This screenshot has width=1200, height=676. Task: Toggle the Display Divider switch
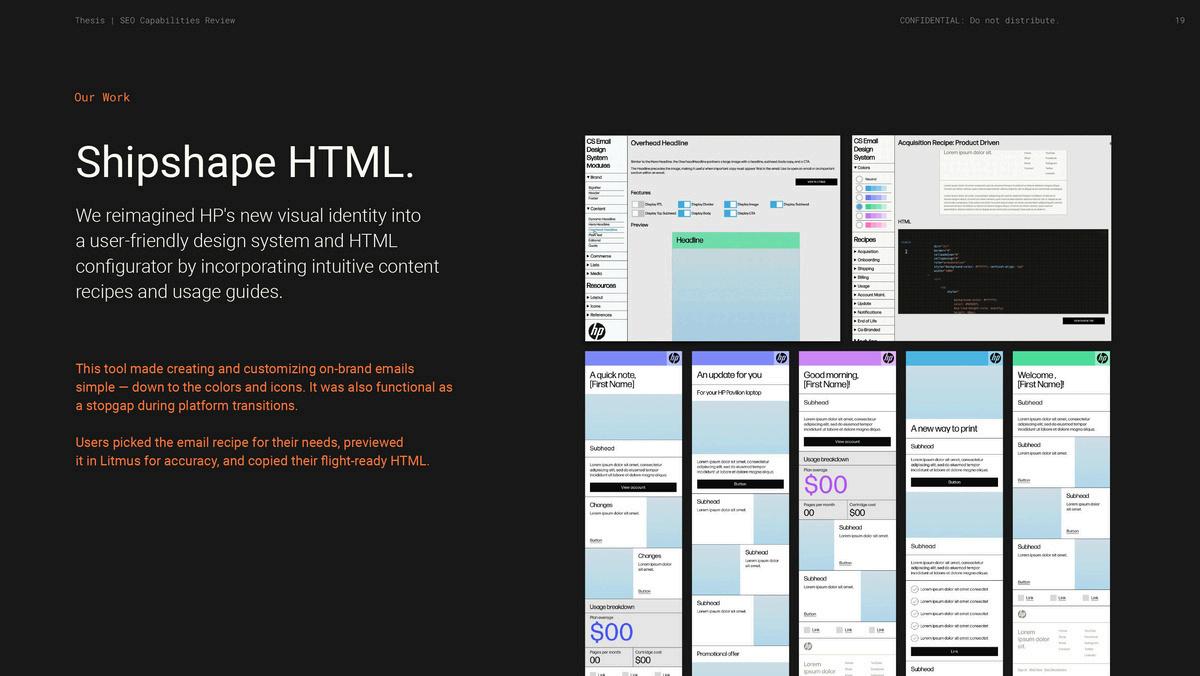(x=684, y=204)
